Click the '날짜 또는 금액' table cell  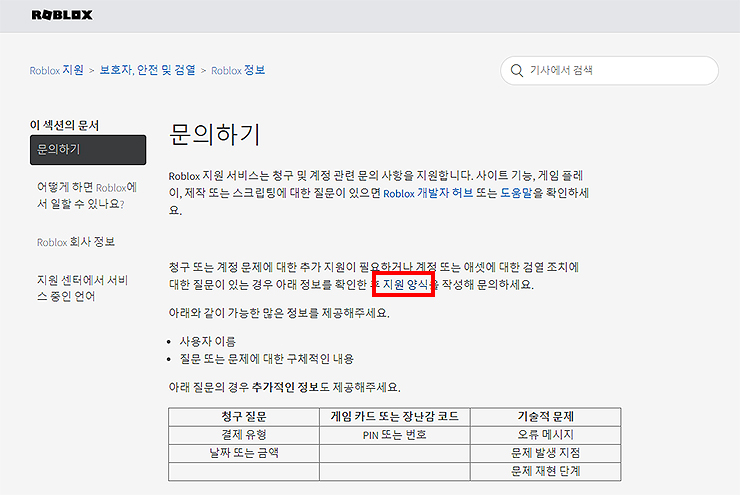point(244,453)
